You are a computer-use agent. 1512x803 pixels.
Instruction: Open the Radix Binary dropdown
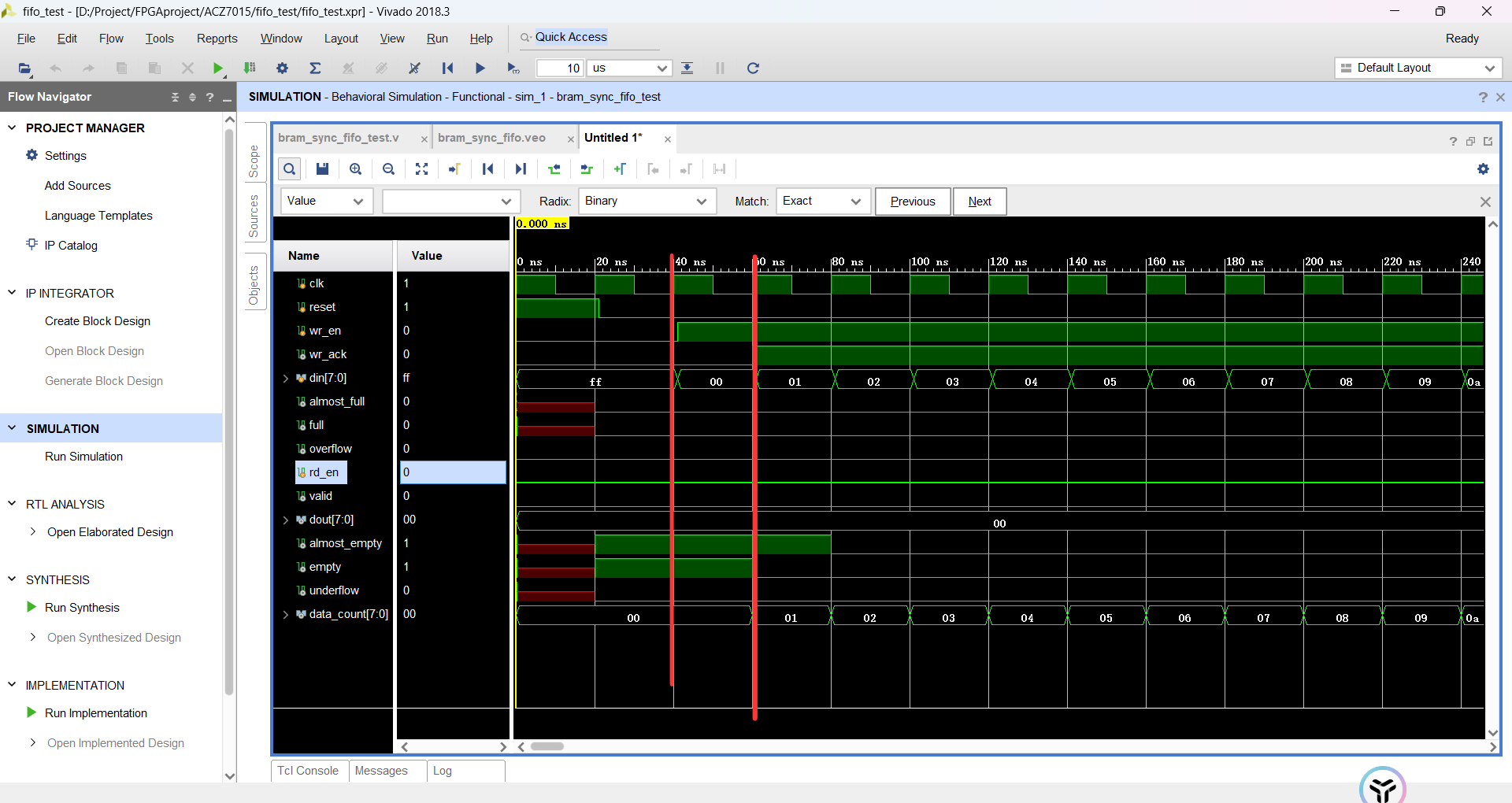[x=647, y=202]
